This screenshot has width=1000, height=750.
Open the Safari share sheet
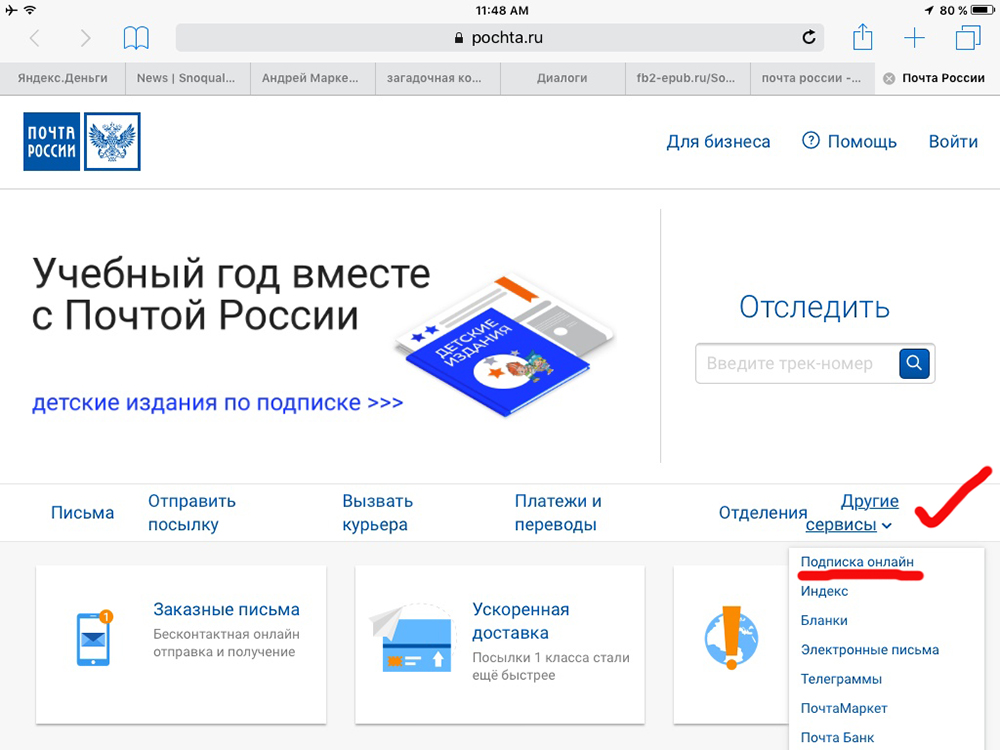862,36
